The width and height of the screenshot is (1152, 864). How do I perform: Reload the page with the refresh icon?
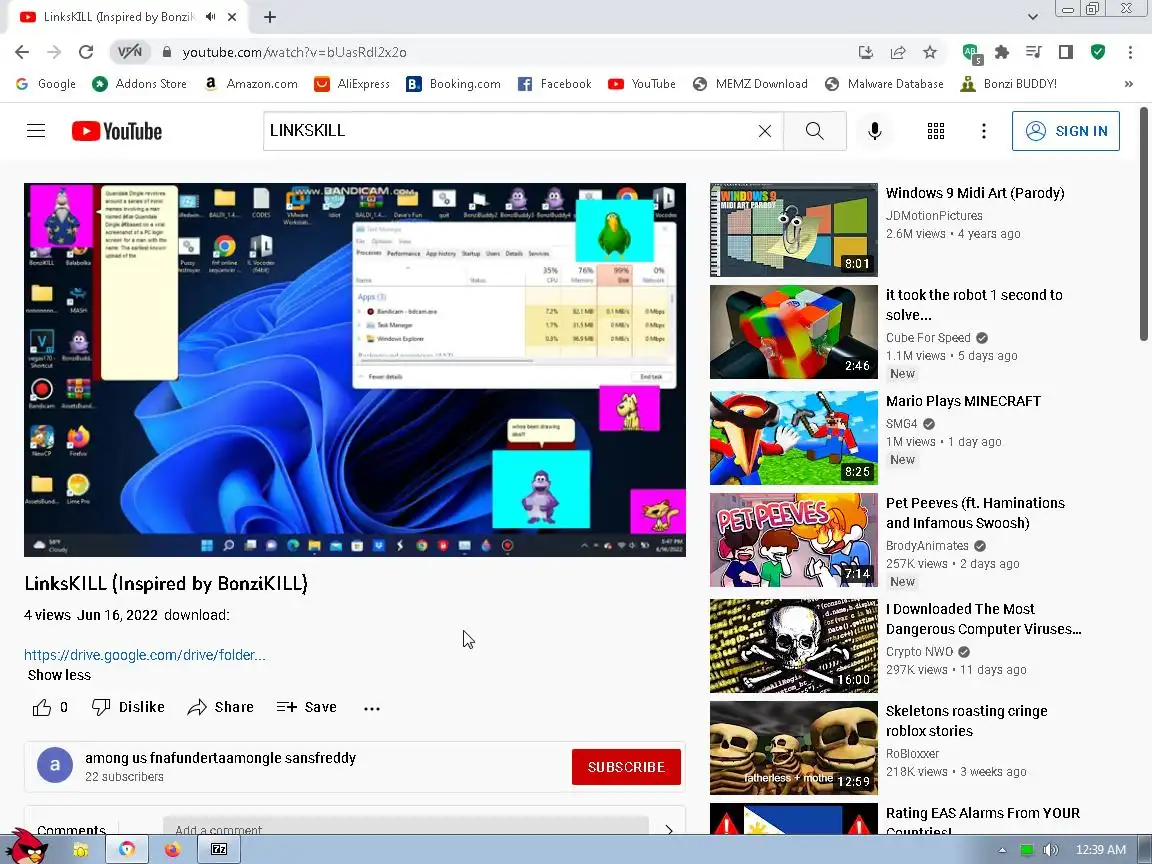(x=86, y=52)
